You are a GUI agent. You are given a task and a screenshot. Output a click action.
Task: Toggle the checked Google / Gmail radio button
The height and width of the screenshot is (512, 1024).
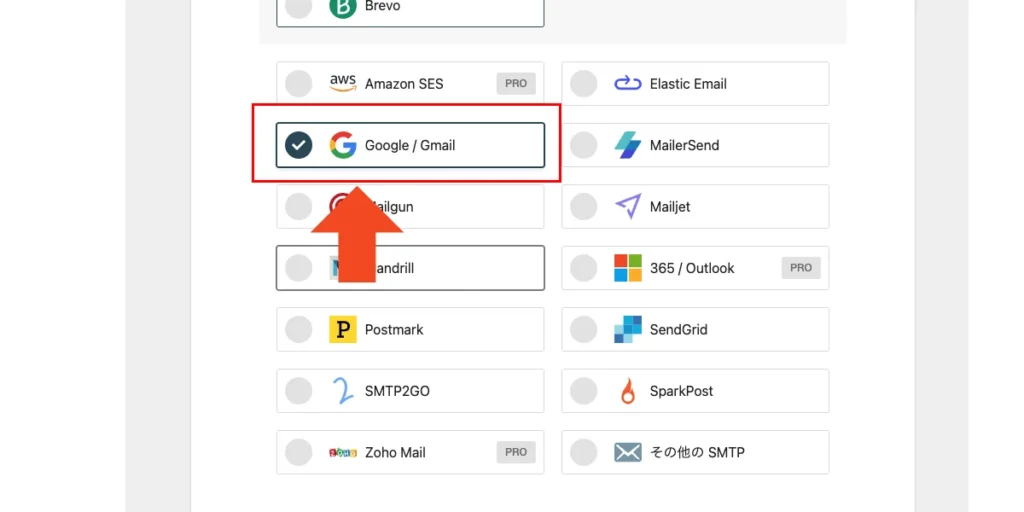(298, 145)
